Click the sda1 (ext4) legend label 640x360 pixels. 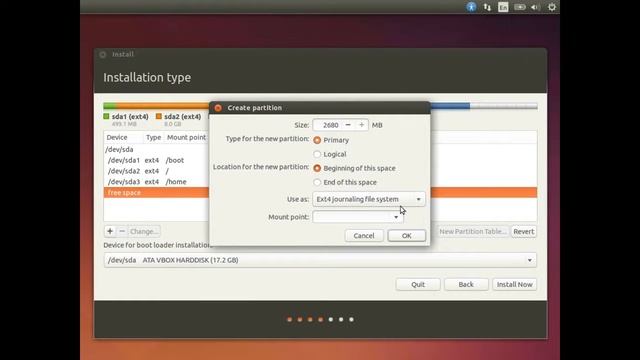click(x=130, y=117)
